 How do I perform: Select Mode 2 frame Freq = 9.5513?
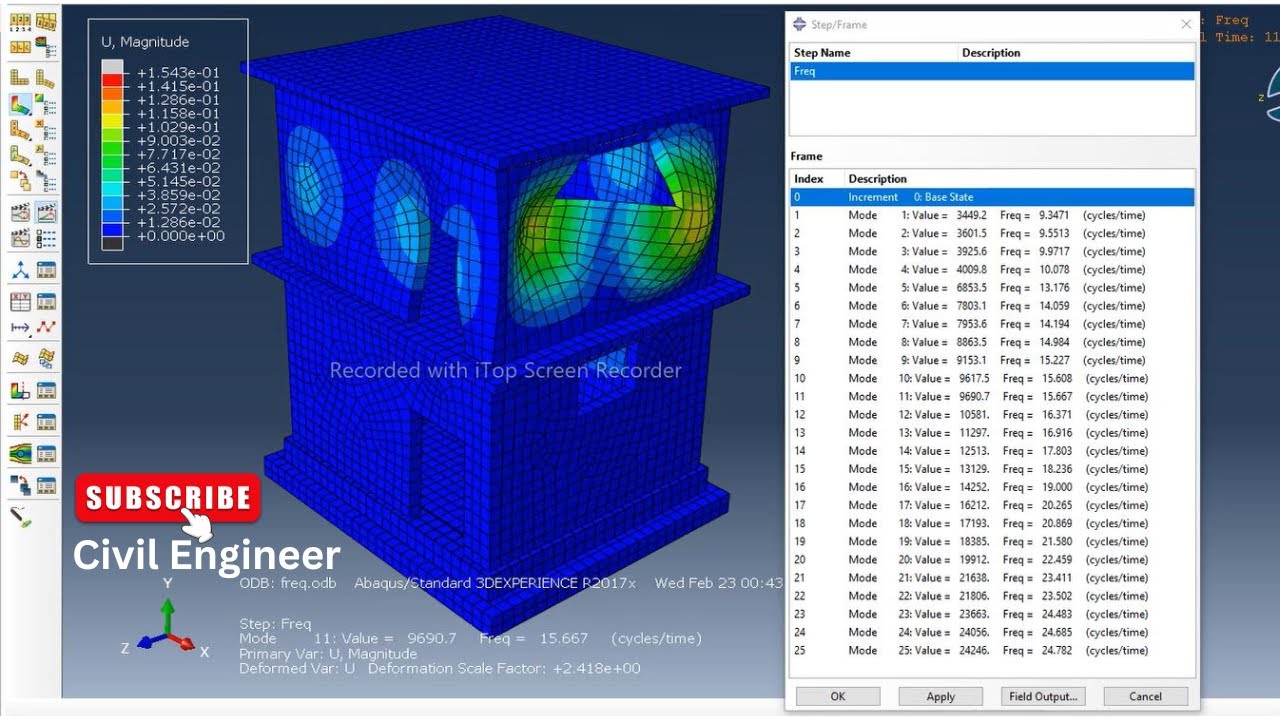pyautogui.click(x=992, y=233)
